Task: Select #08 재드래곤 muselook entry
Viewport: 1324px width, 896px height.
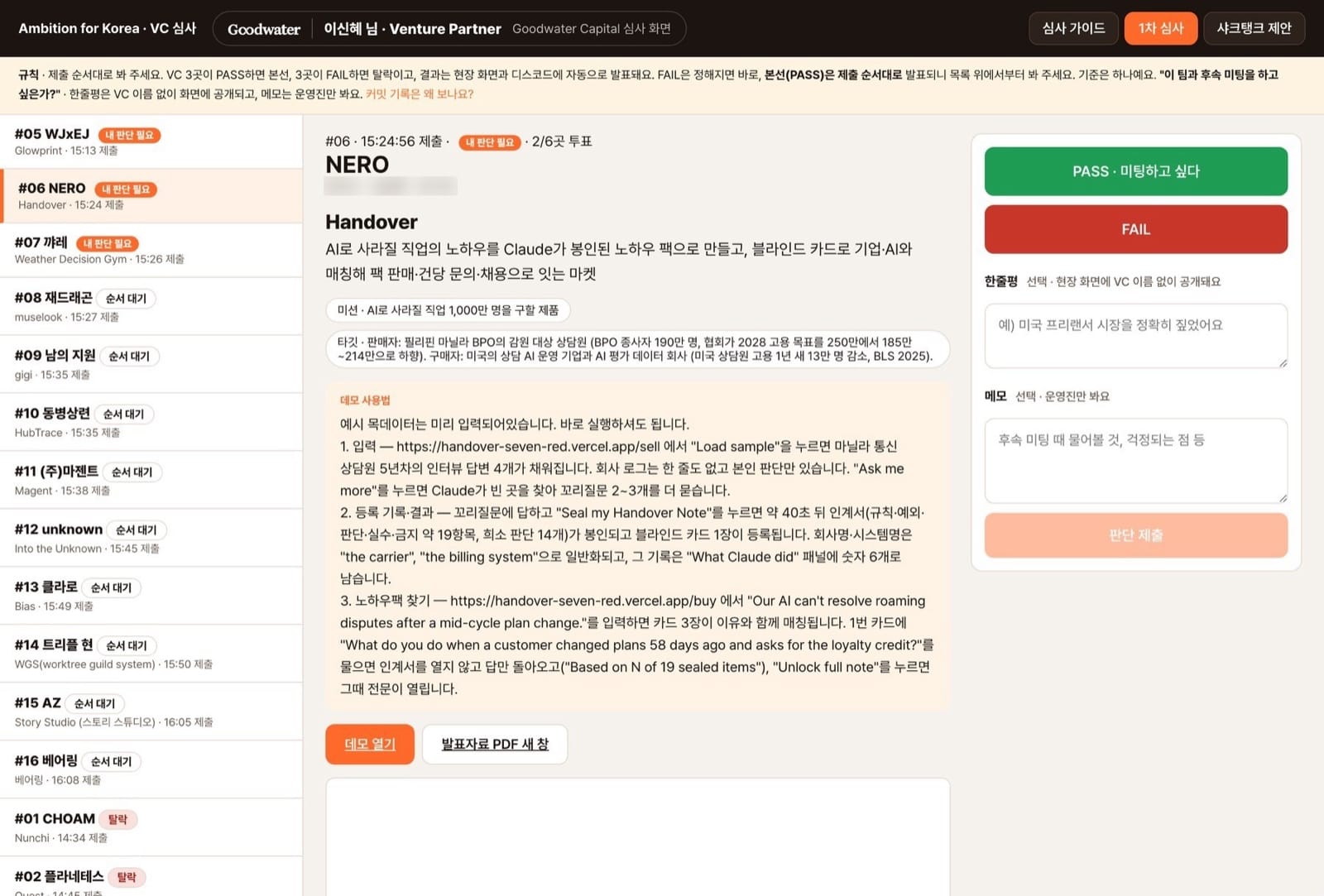Action: tap(151, 306)
